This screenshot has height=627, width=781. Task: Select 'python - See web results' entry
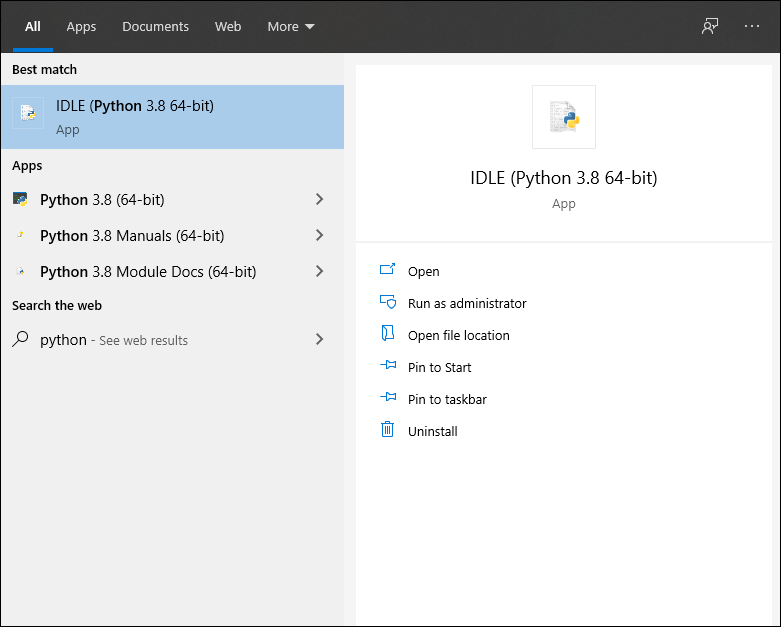tap(172, 339)
